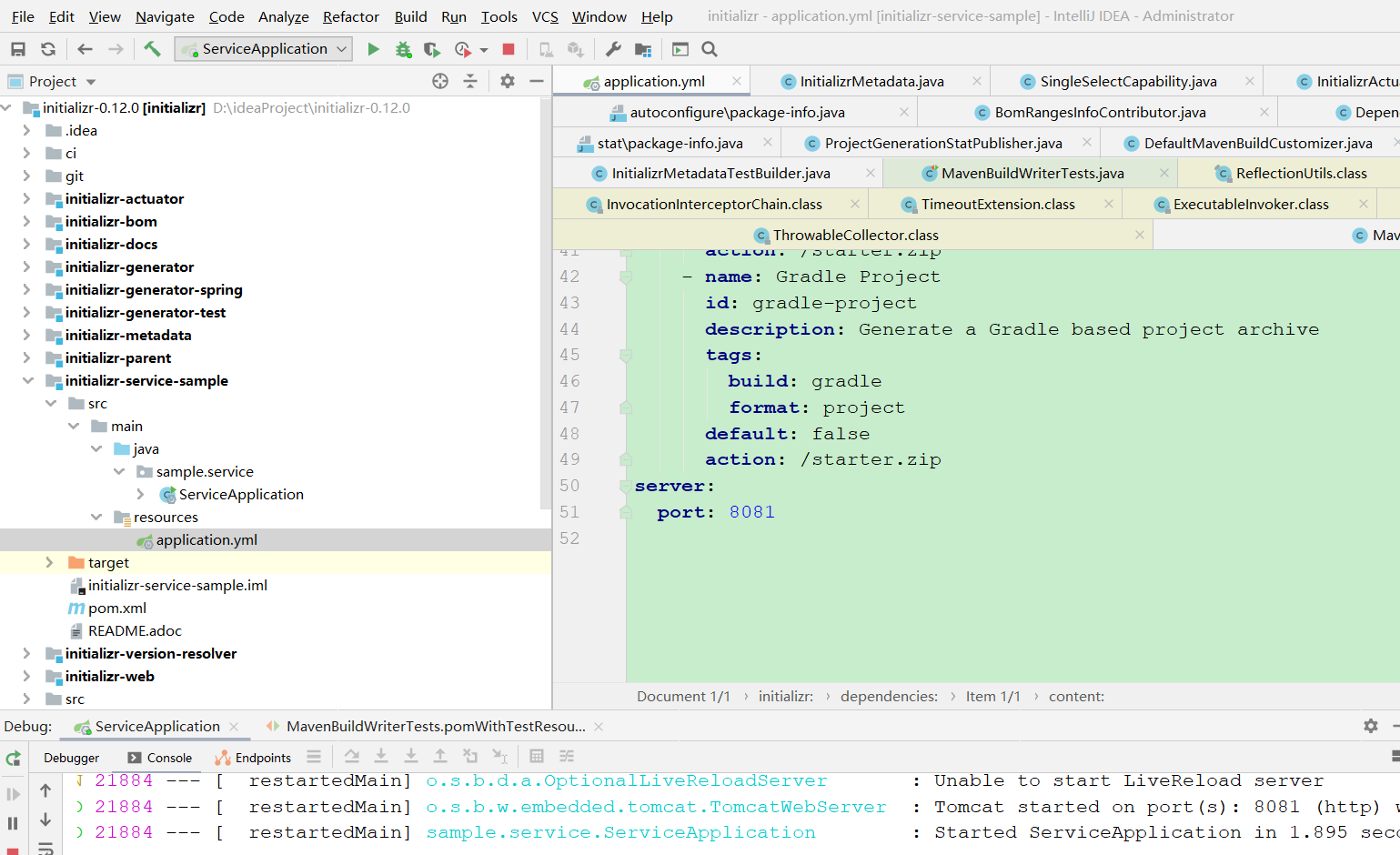The width and height of the screenshot is (1400, 855).
Task: Switch to the Debugger tab
Action: pyautogui.click(x=71, y=758)
